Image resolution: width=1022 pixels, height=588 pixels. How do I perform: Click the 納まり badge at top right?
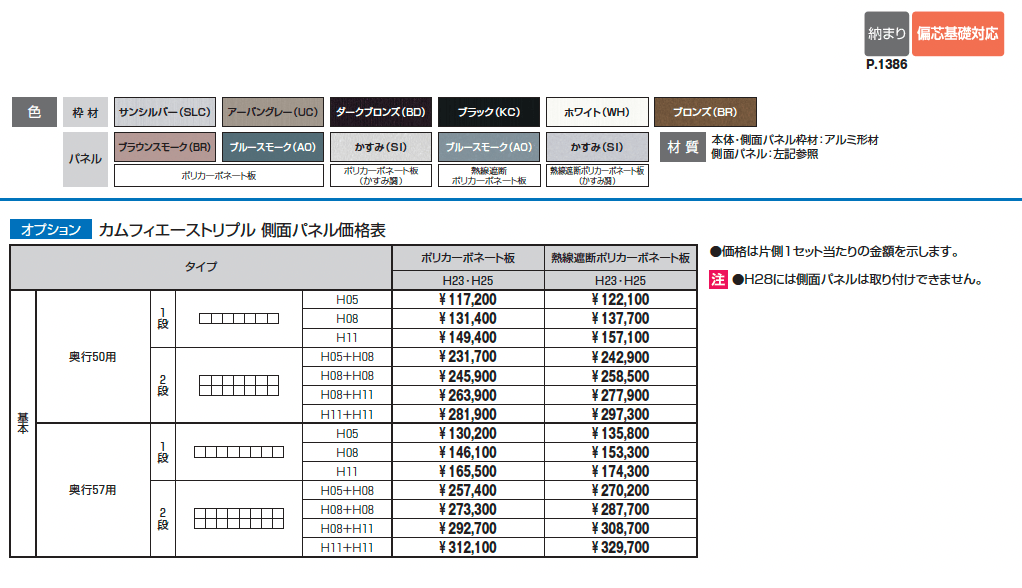pos(885,31)
